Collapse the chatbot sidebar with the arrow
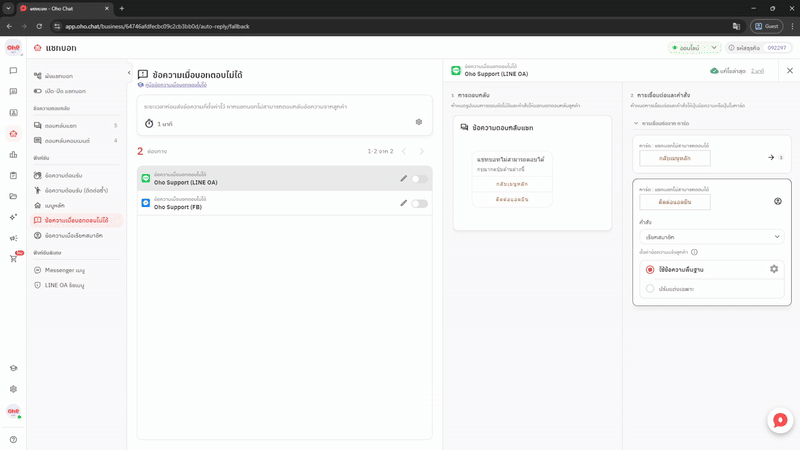The width and height of the screenshot is (800, 450). (x=129, y=73)
